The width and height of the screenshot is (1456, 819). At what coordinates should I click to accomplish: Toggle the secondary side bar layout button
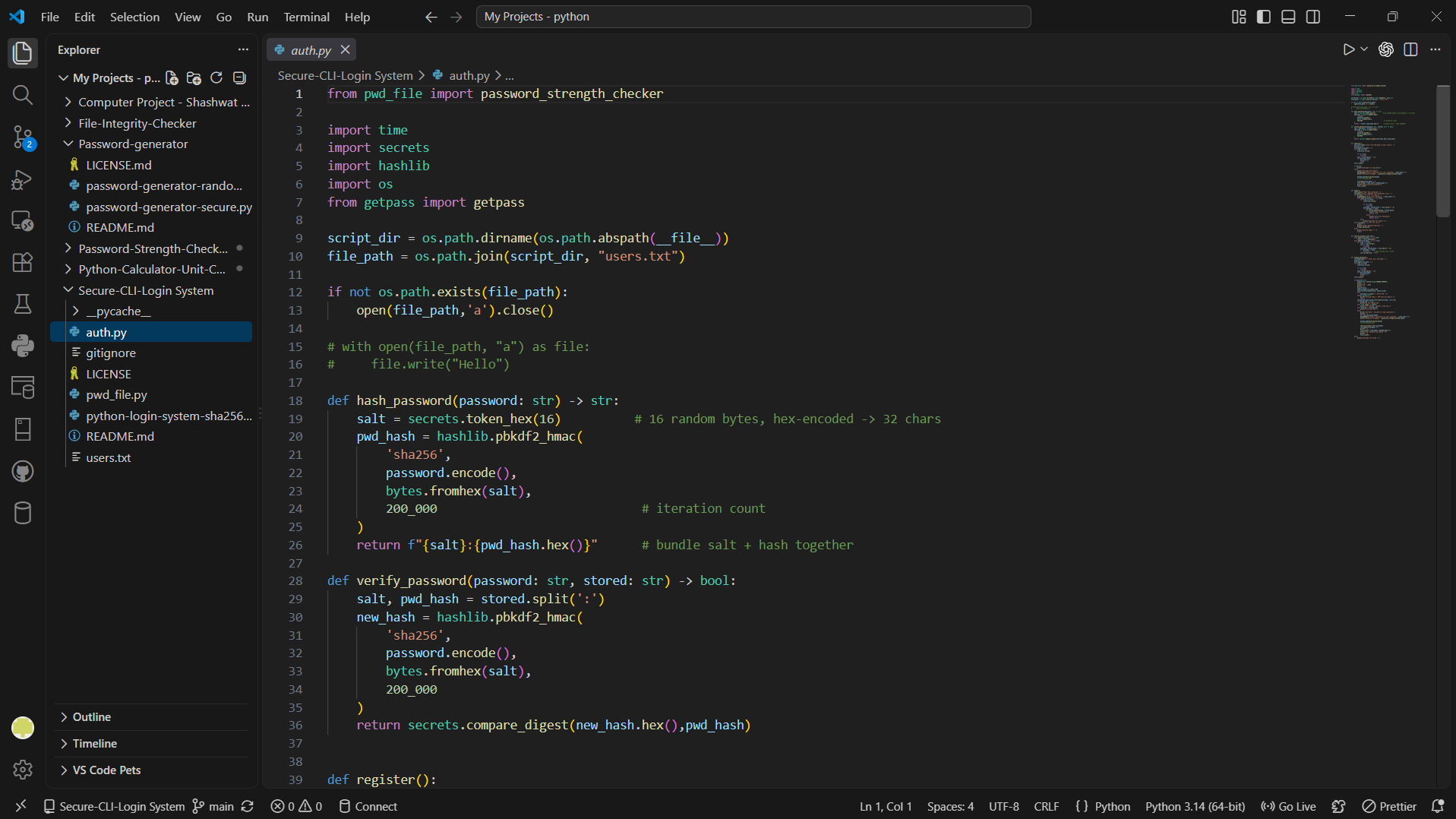[1313, 17]
